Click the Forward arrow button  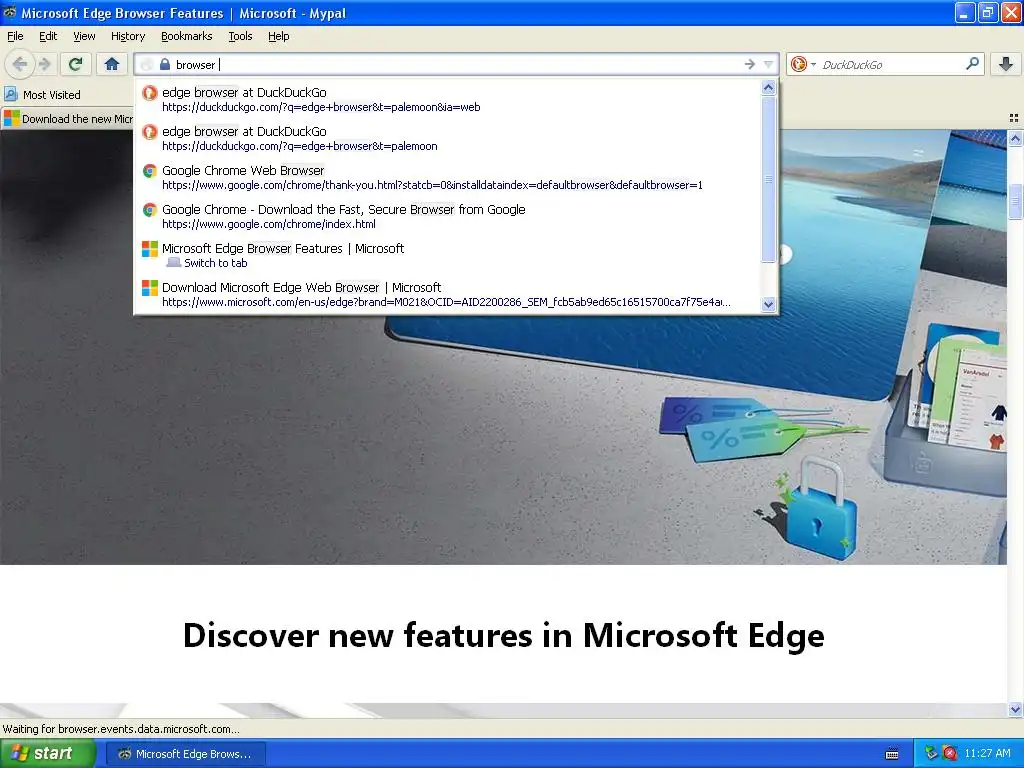(44, 64)
